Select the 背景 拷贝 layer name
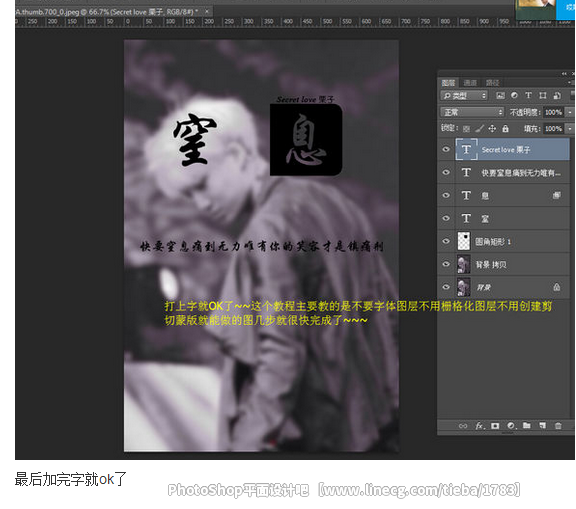Image resolution: width=576 pixels, height=509 pixels. point(491,264)
